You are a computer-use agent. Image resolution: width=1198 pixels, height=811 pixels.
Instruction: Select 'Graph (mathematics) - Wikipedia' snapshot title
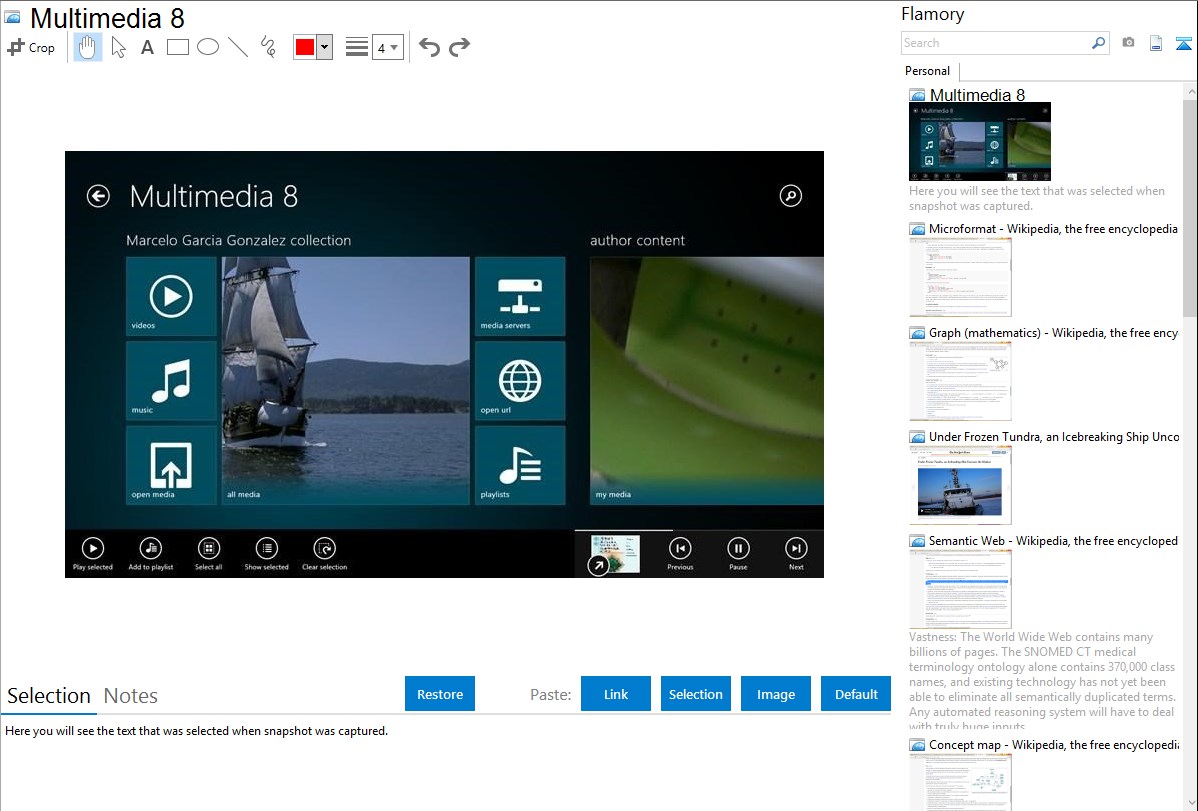(1053, 333)
